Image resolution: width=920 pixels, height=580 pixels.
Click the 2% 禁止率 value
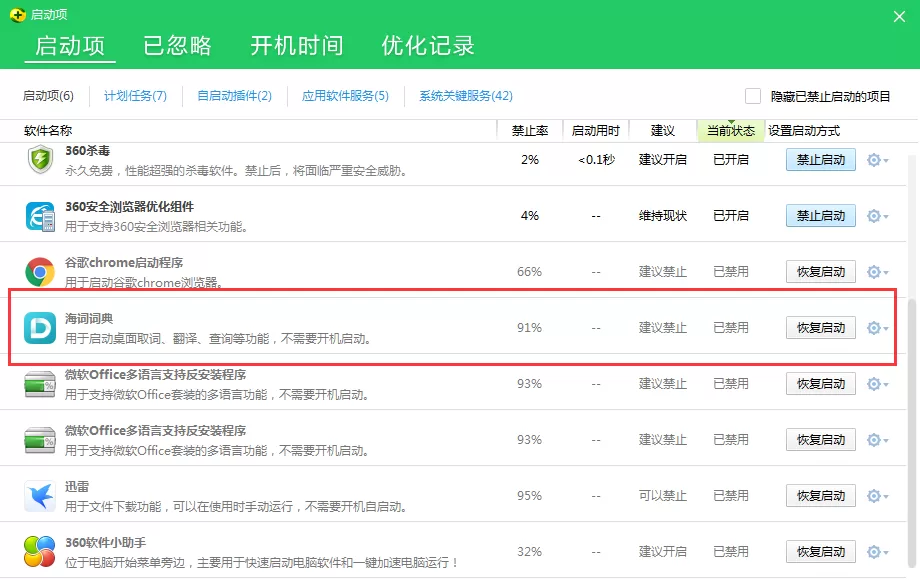coord(530,160)
